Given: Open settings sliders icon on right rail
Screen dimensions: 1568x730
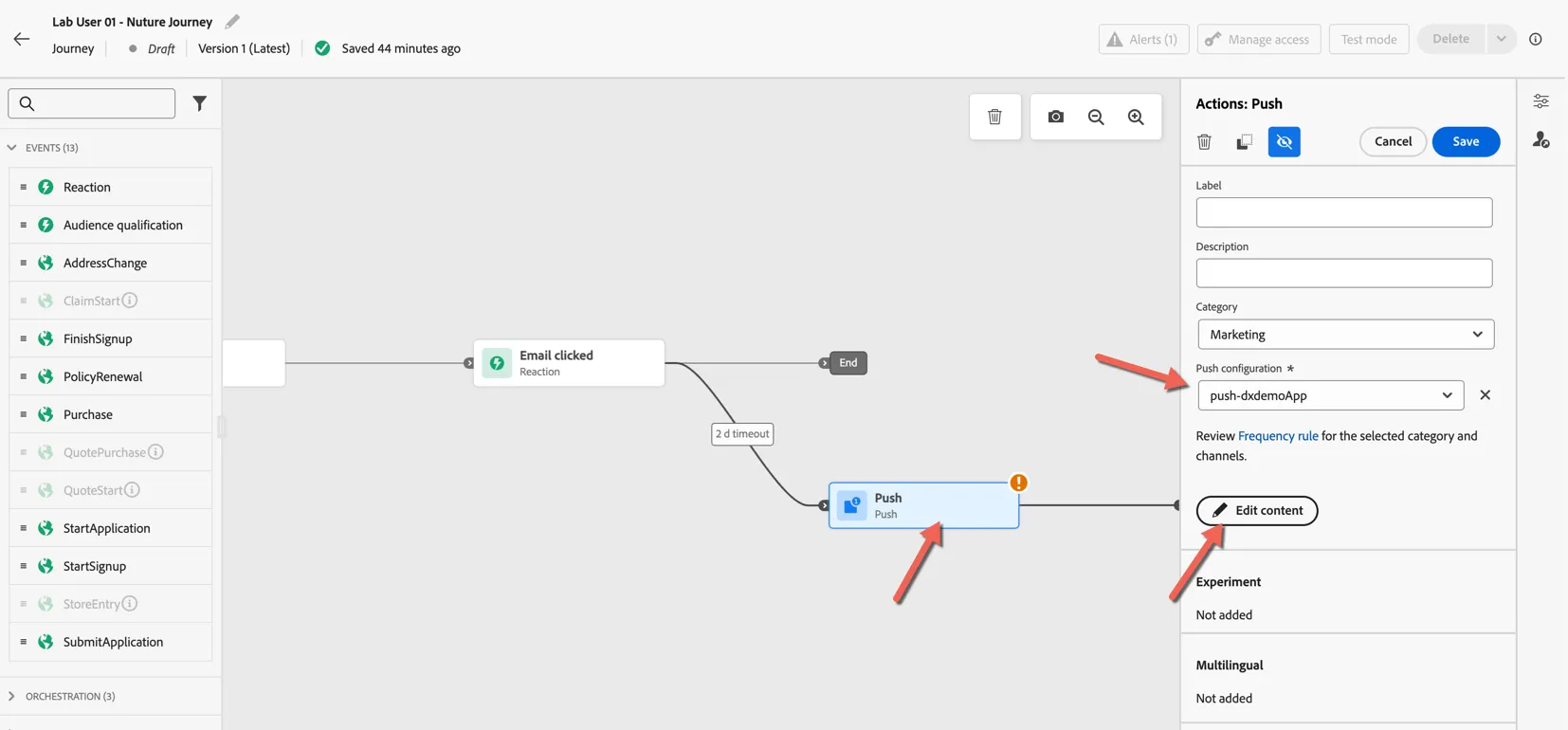Looking at the screenshot, I should [1541, 101].
